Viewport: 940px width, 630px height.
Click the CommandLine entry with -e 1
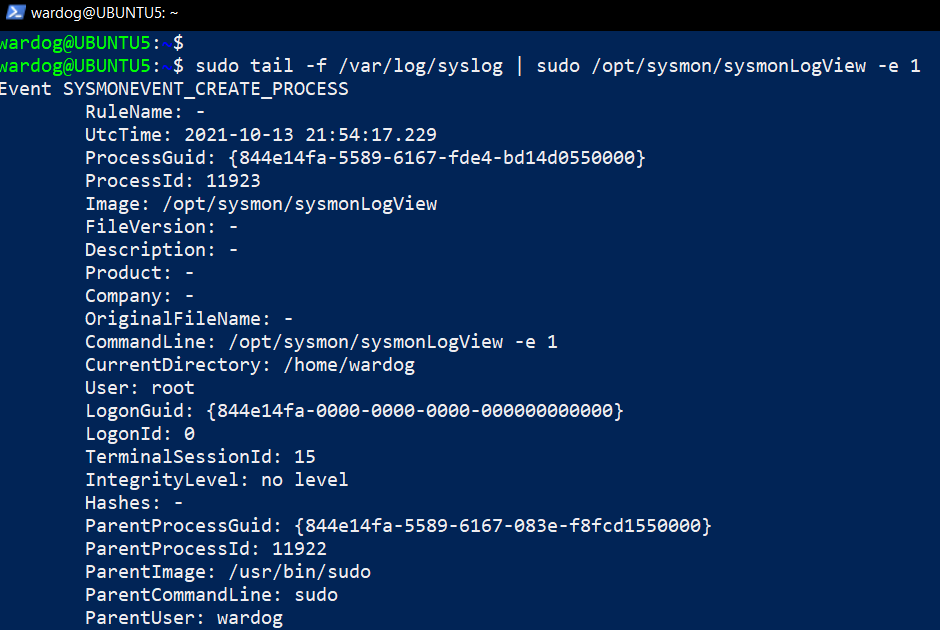pyautogui.click(x=321, y=342)
